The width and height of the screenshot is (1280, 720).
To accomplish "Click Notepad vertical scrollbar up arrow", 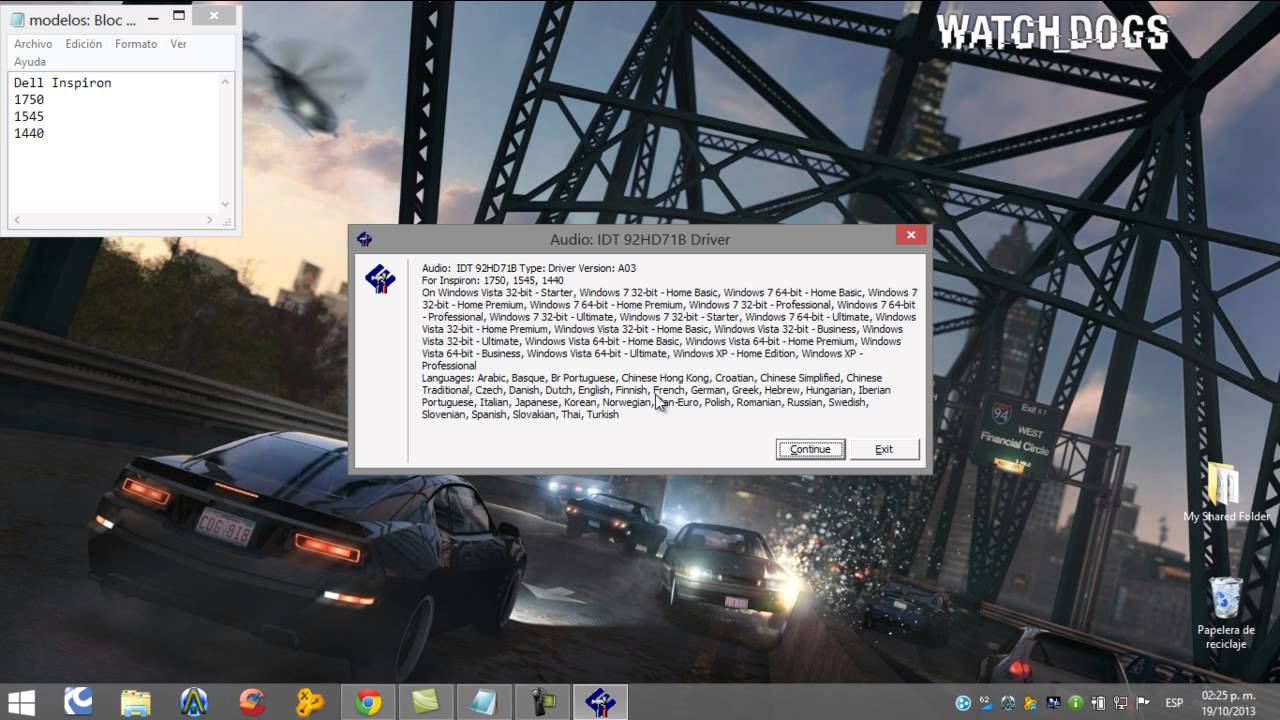I will (226, 81).
